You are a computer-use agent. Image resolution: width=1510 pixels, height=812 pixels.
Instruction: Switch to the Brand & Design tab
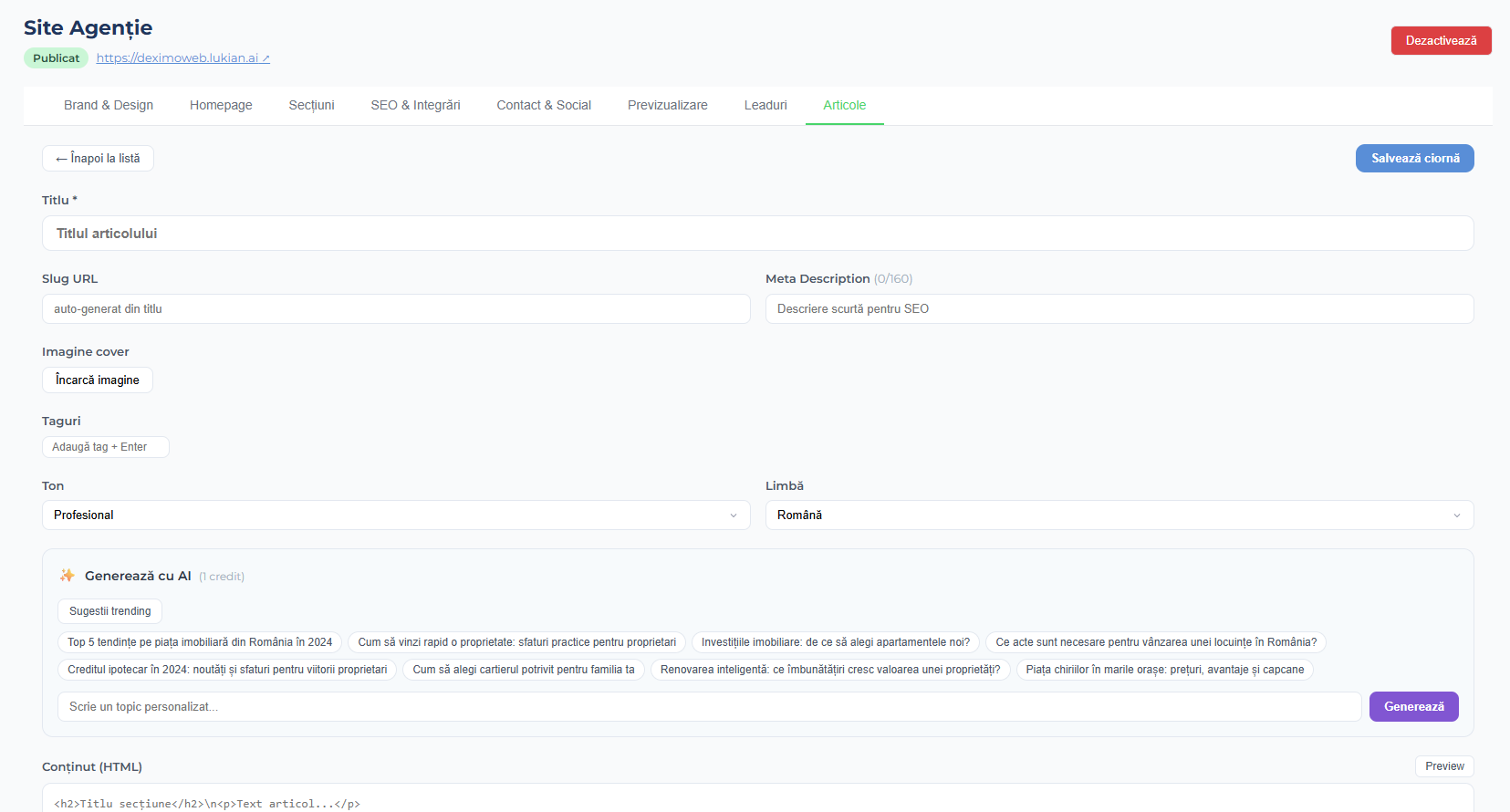point(109,106)
